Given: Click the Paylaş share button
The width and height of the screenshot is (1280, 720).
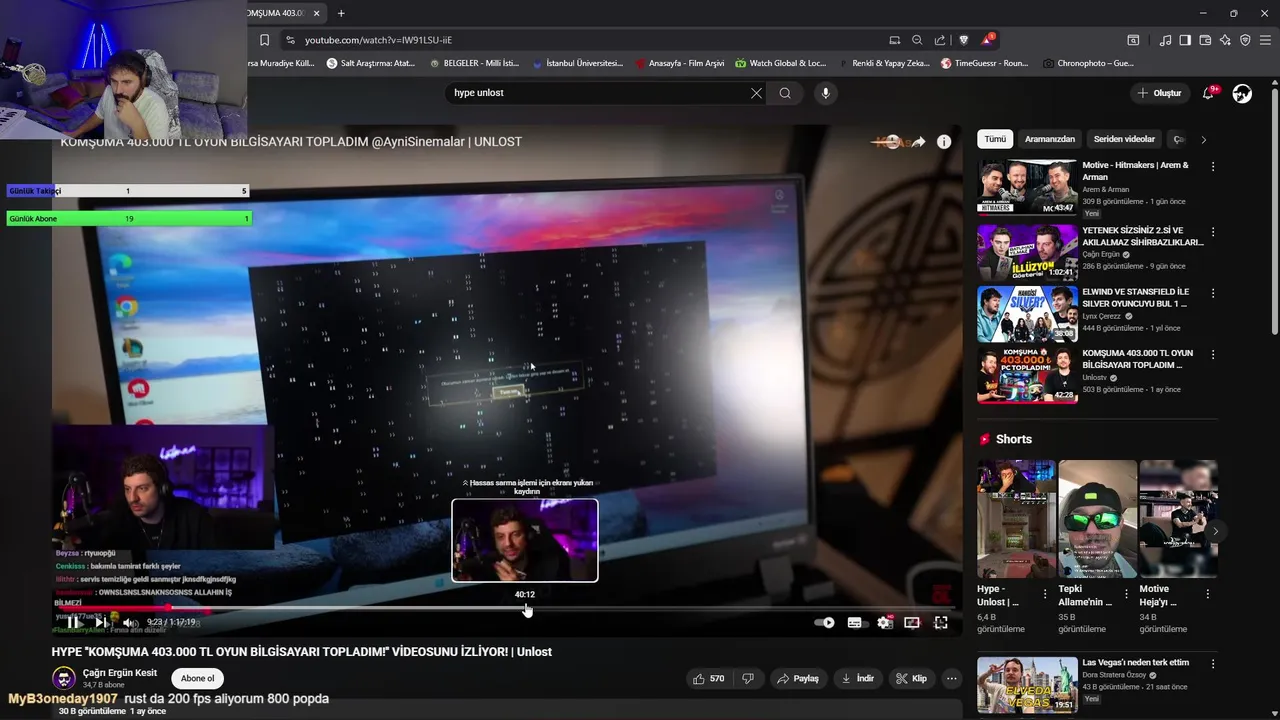Looking at the screenshot, I should [x=798, y=678].
